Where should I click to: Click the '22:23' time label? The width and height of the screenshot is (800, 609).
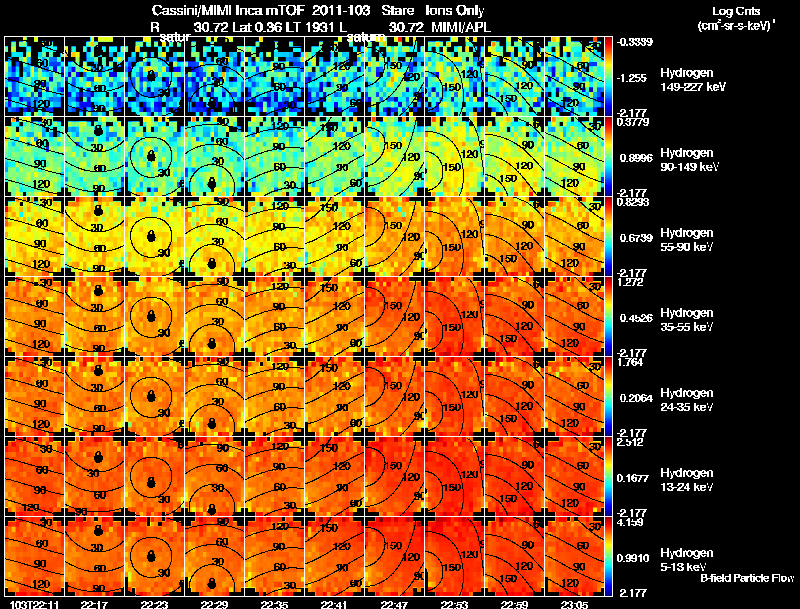click(x=154, y=604)
